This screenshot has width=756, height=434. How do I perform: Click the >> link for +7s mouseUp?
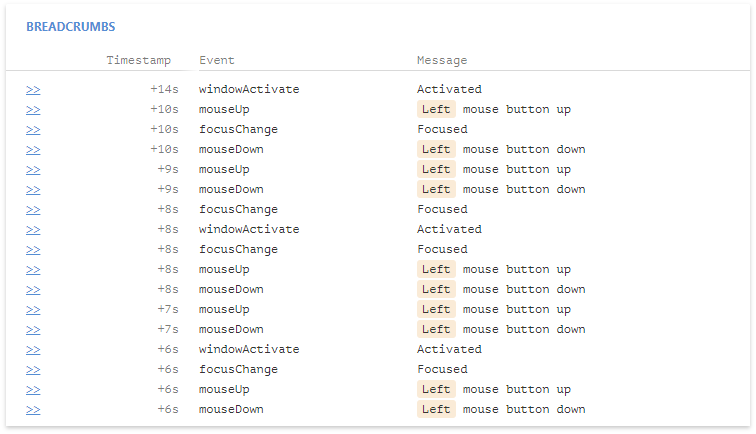33,310
